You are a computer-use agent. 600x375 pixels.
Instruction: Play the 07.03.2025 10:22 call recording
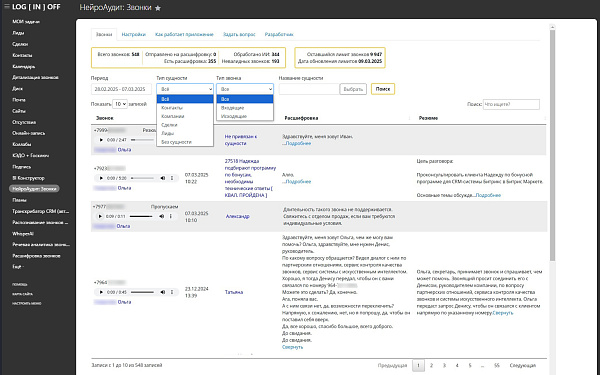coord(101,178)
